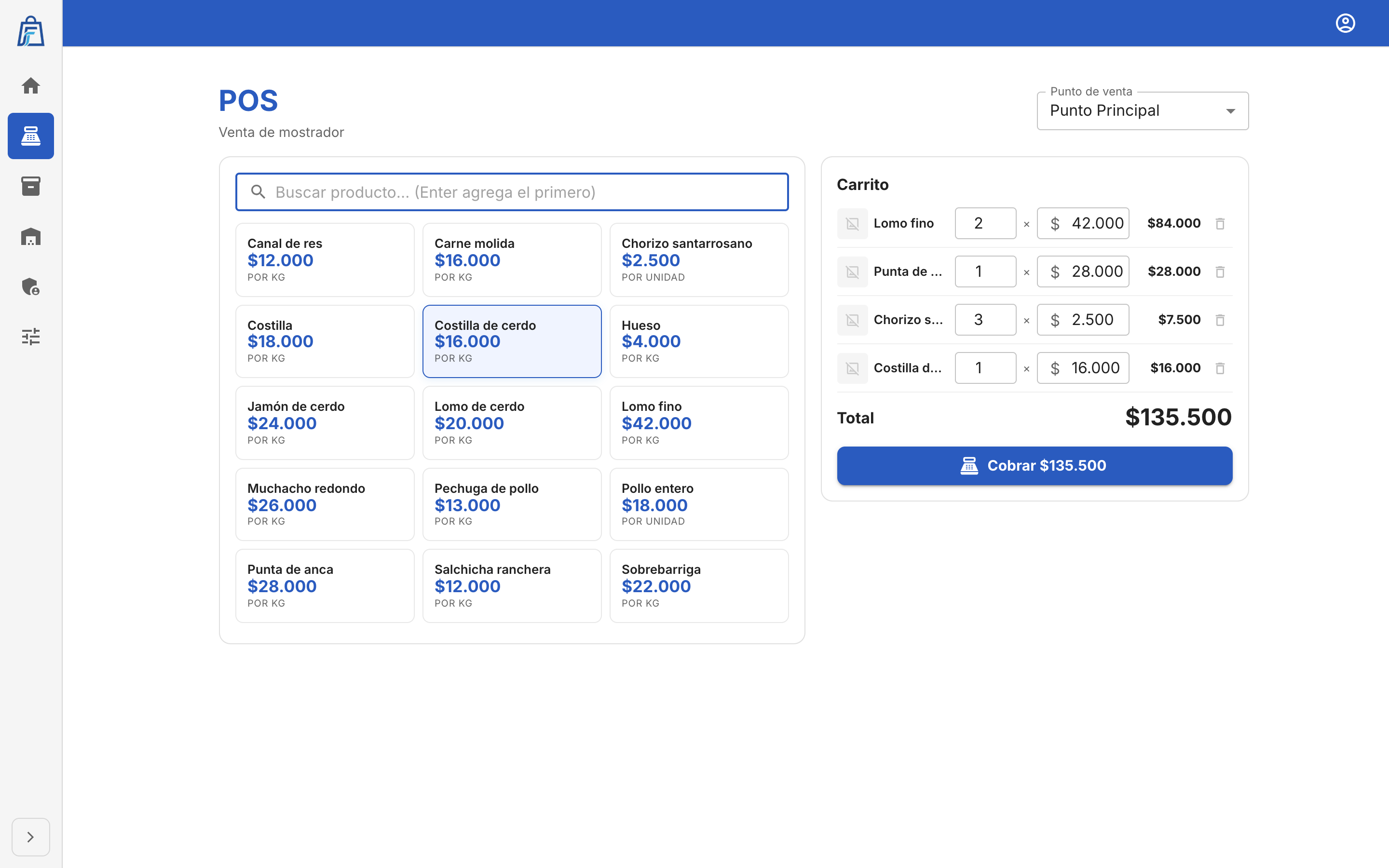The image size is (1389, 868).
Task: Open the security shield user icon
Action: (30, 286)
